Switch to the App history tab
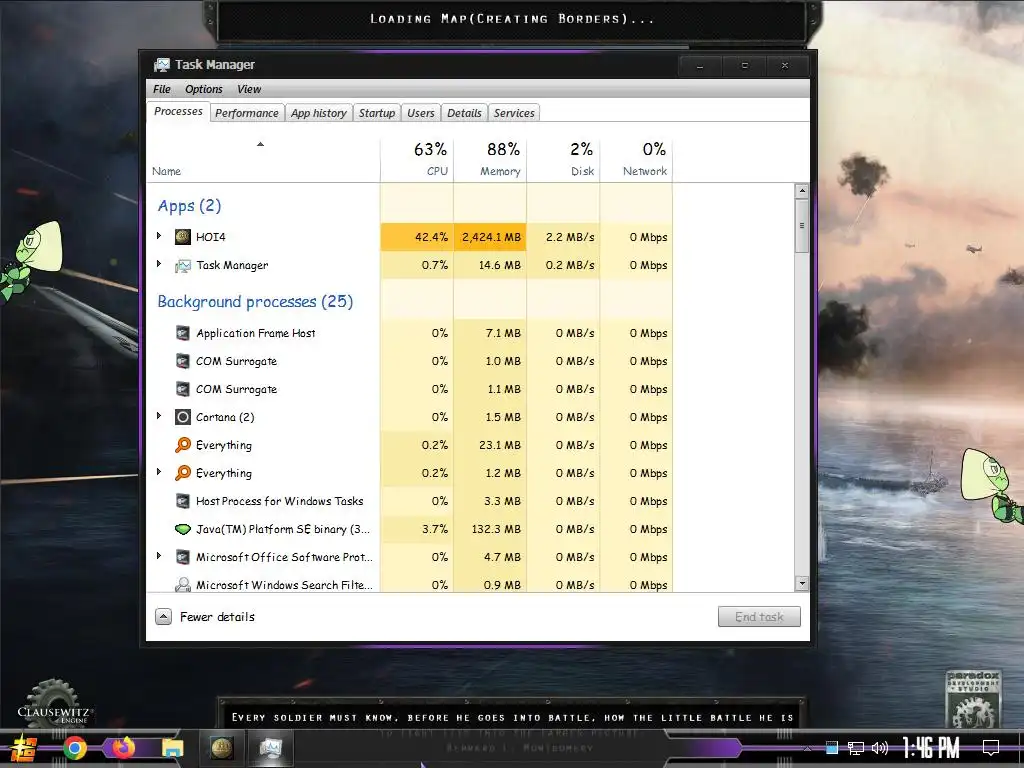Image resolution: width=1024 pixels, height=768 pixels. click(319, 113)
